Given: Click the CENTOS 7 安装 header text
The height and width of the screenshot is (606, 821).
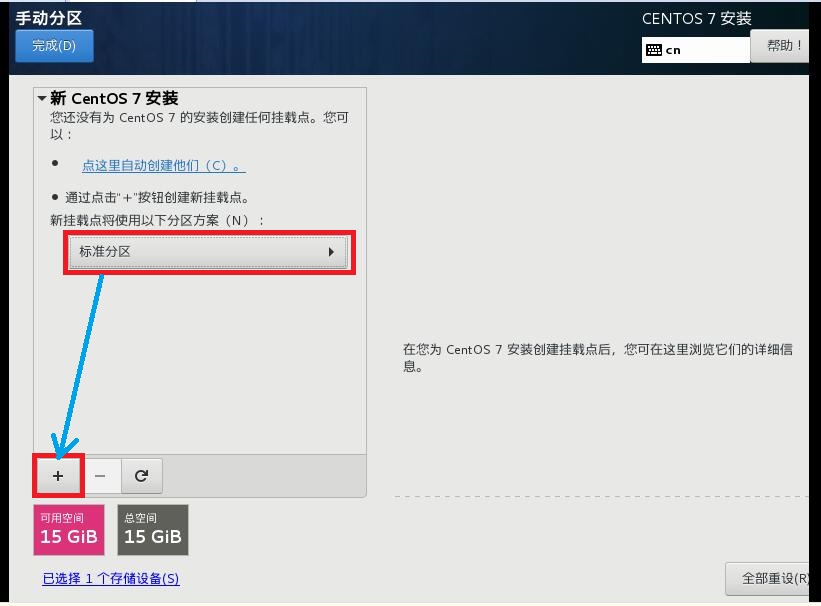Looking at the screenshot, I should pos(697,19).
